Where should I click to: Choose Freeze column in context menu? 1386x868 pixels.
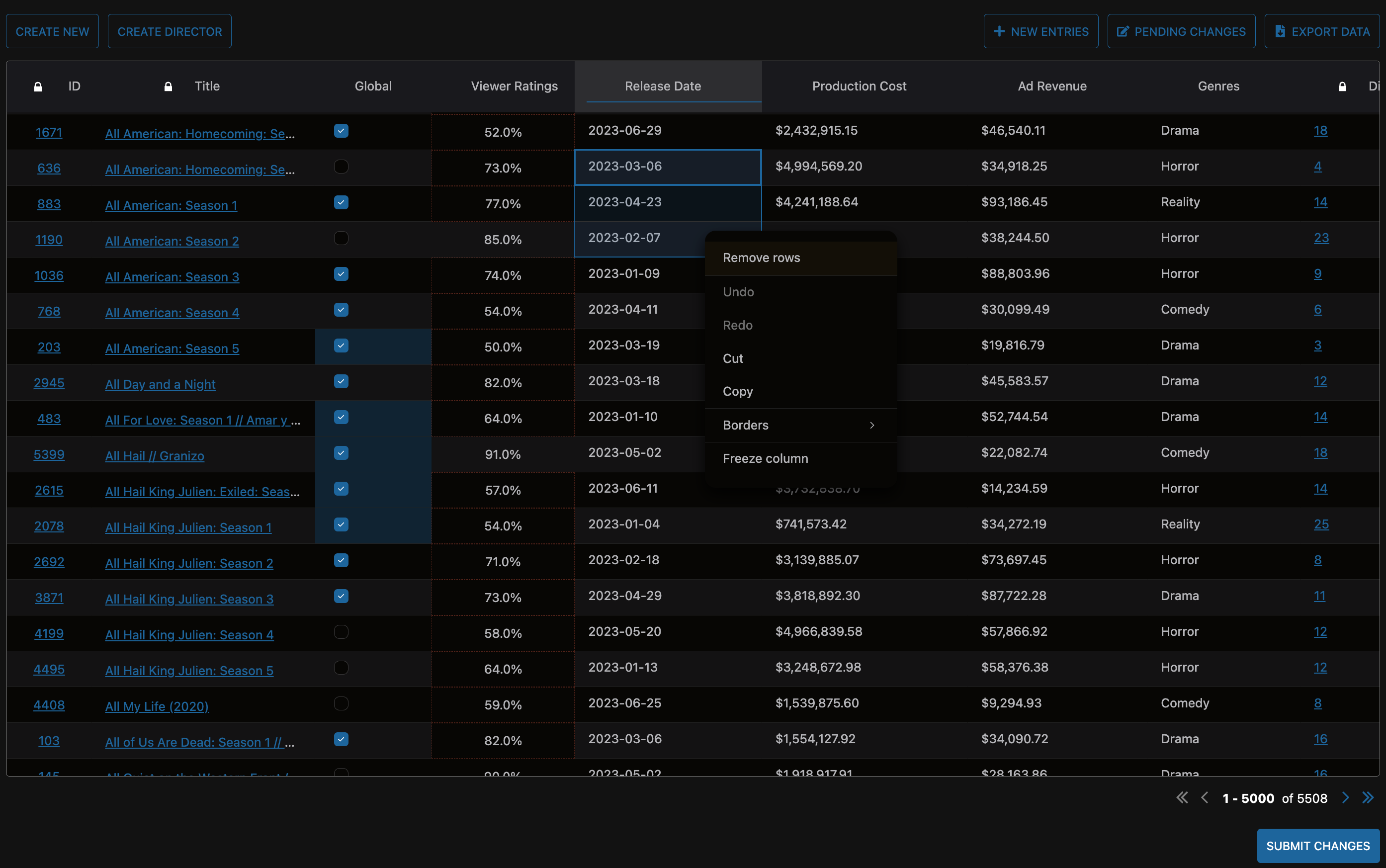click(x=765, y=459)
